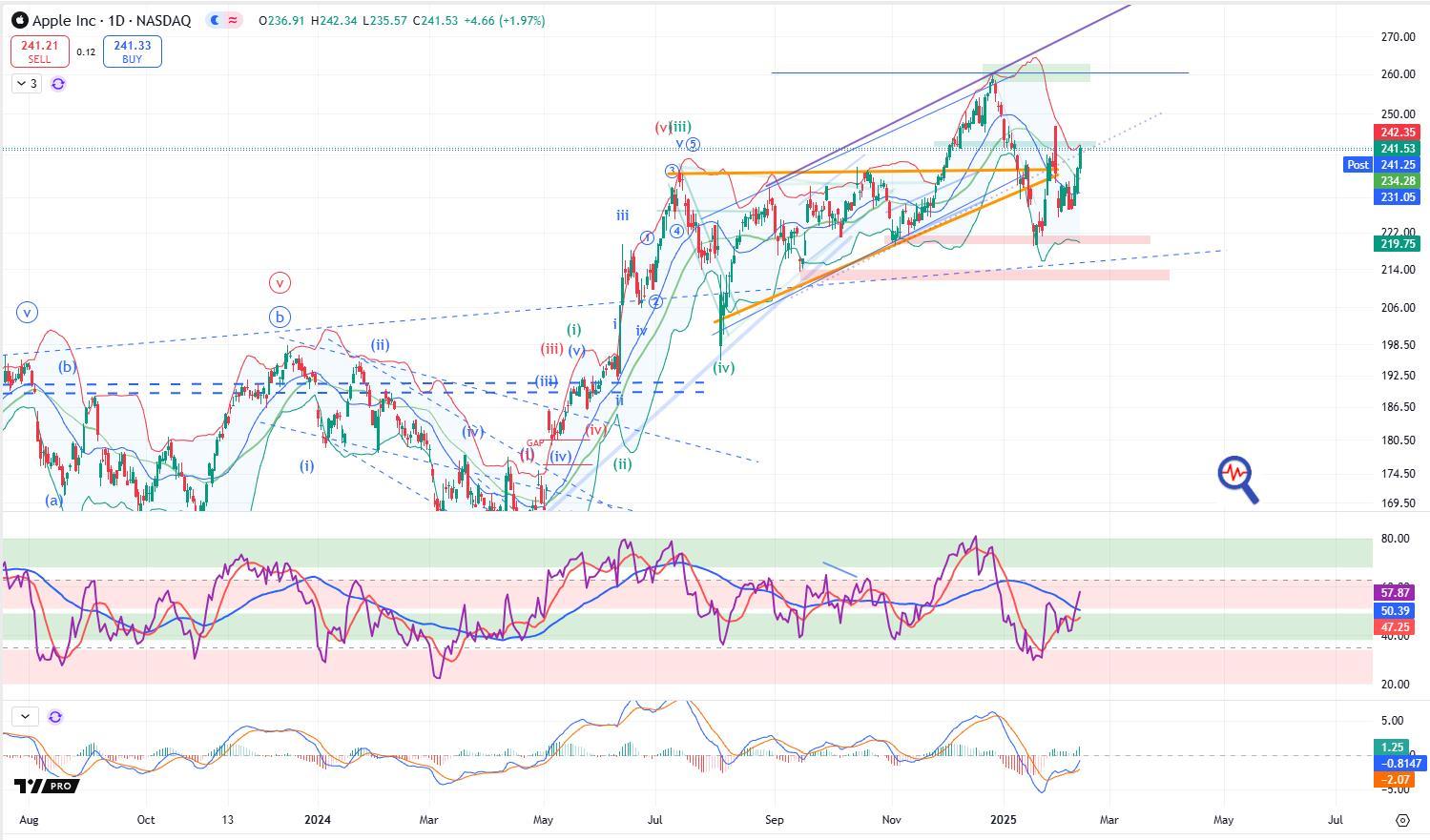
Task: Click the 2025 label on time axis
Action: [1005, 819]
